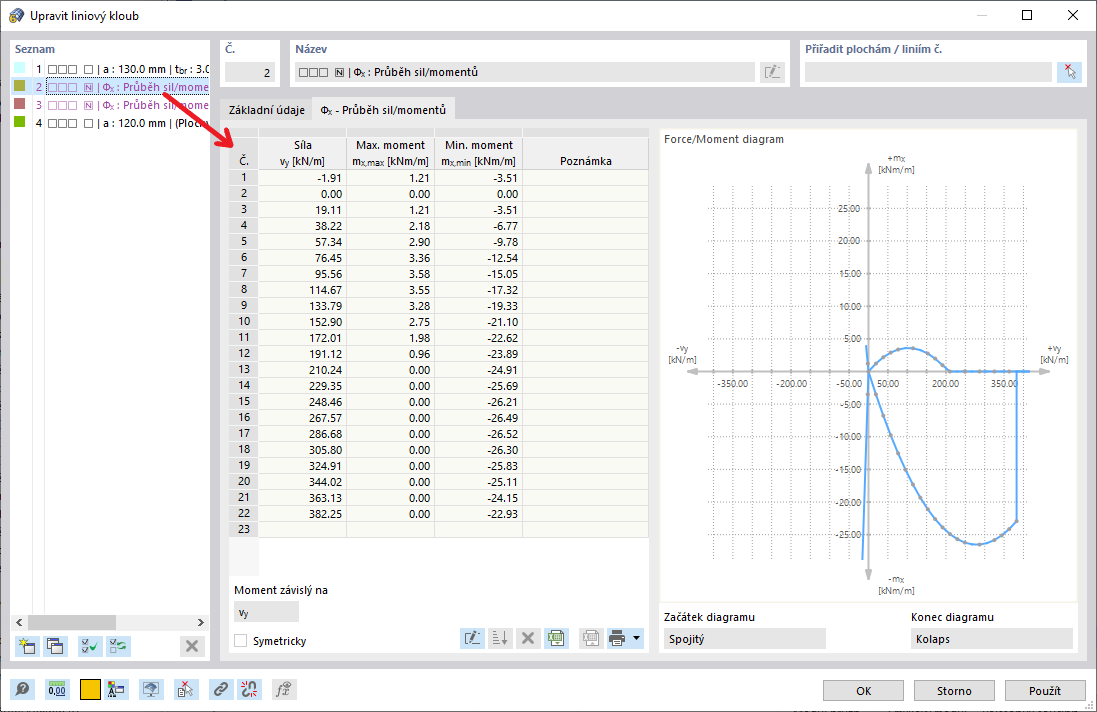Click the yellow color swatch

pos(90,690)
